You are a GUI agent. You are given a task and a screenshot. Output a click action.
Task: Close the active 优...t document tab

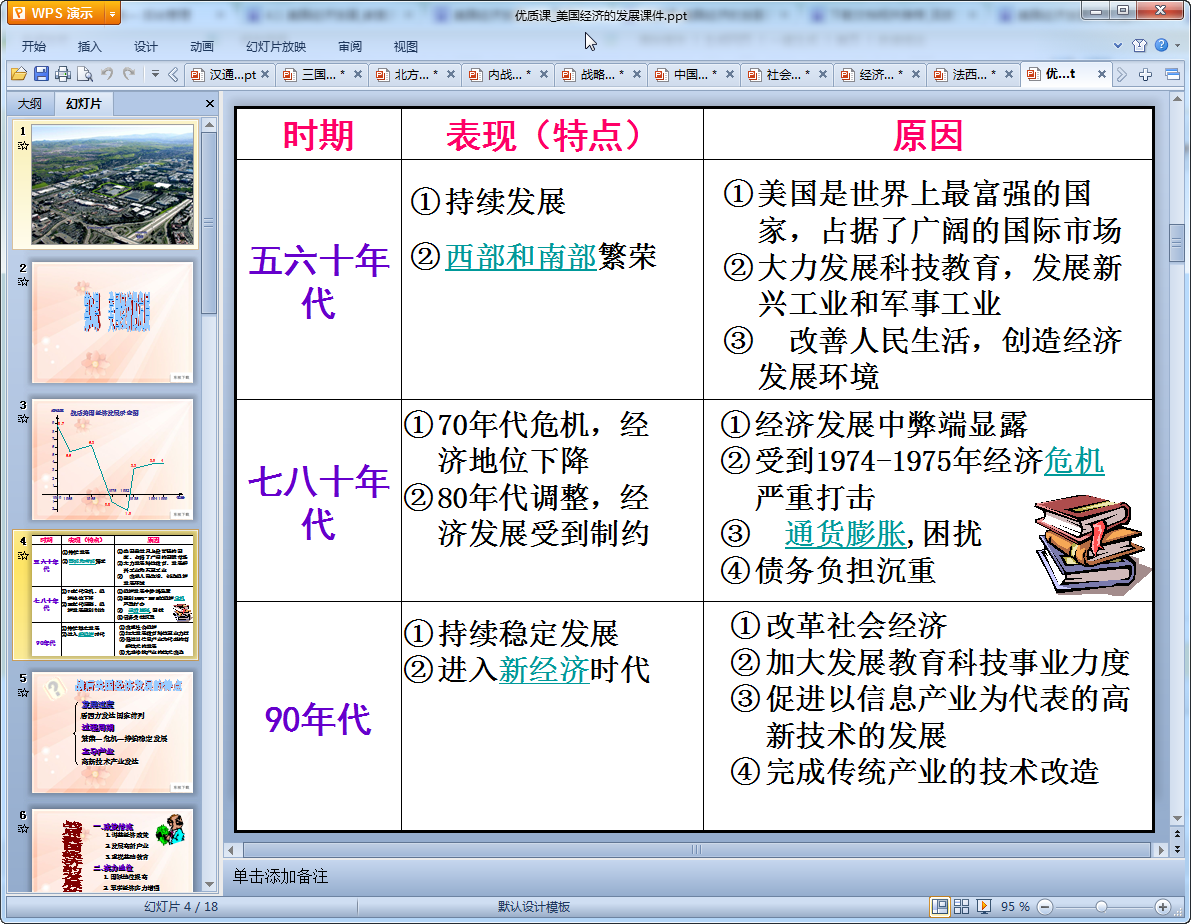click(x=1102, y=74)
